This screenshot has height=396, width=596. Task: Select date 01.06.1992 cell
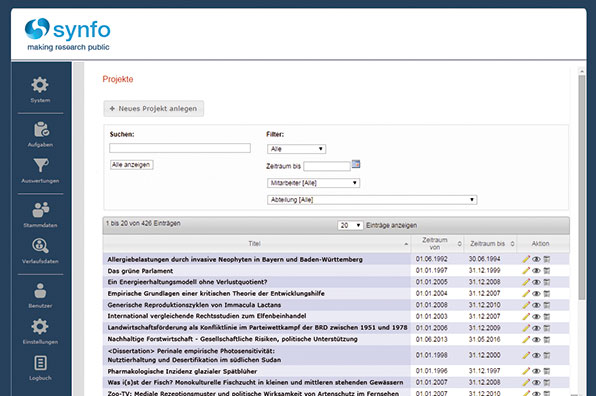click(x=431, y=259)
